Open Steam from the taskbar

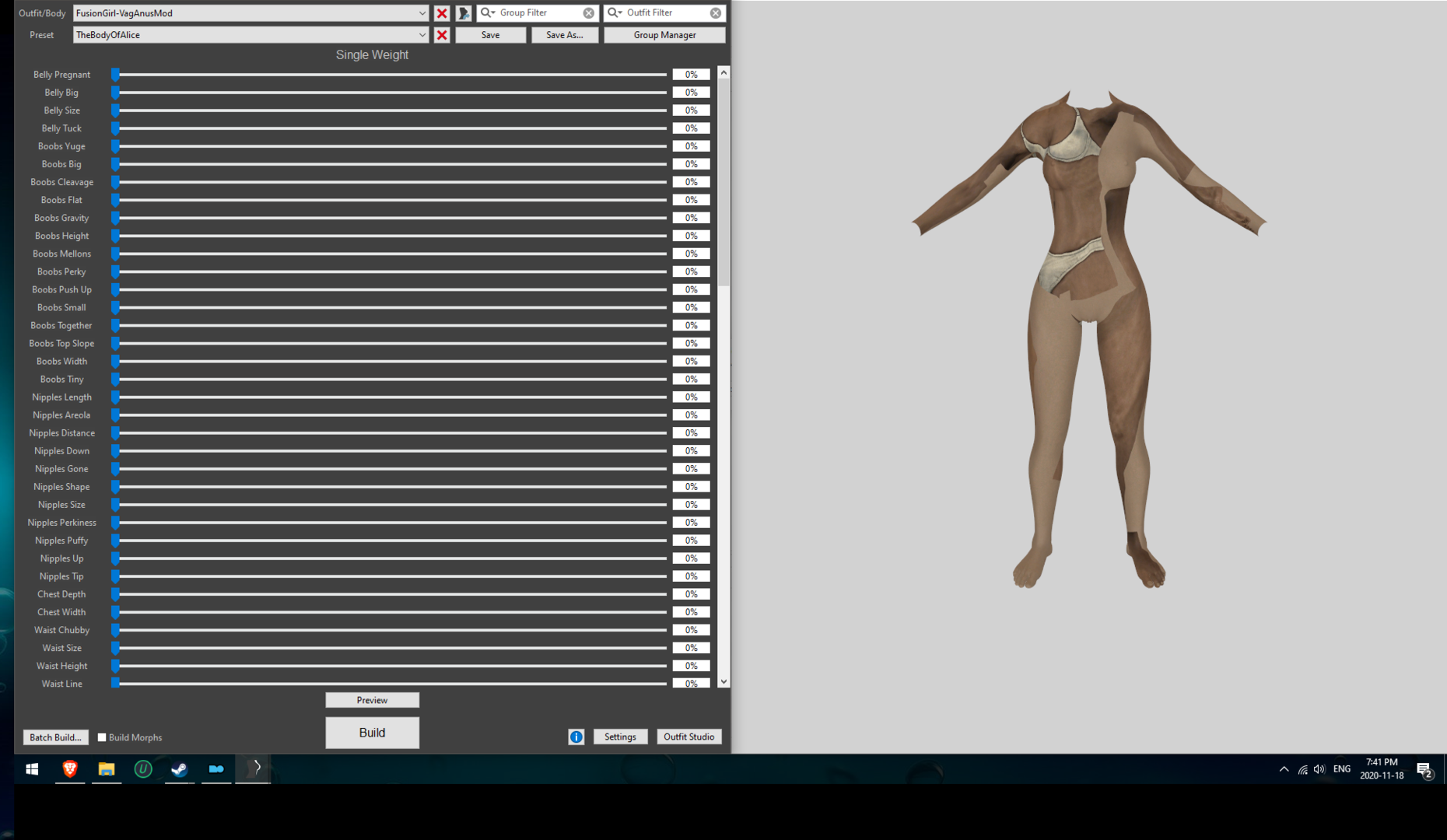180,768
